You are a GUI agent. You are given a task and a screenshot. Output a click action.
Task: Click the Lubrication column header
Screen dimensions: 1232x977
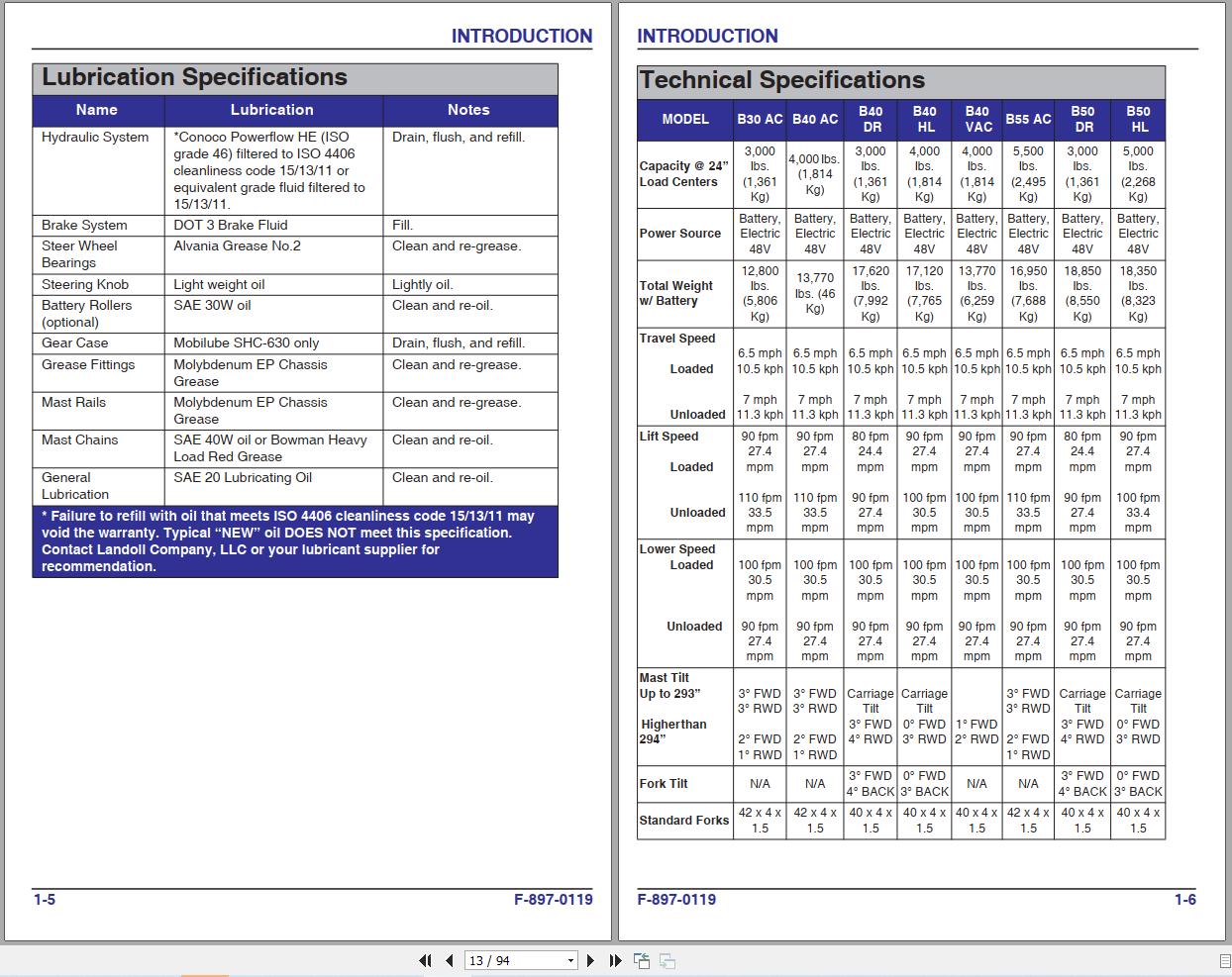pyautogui.click(x=272, y=110)
